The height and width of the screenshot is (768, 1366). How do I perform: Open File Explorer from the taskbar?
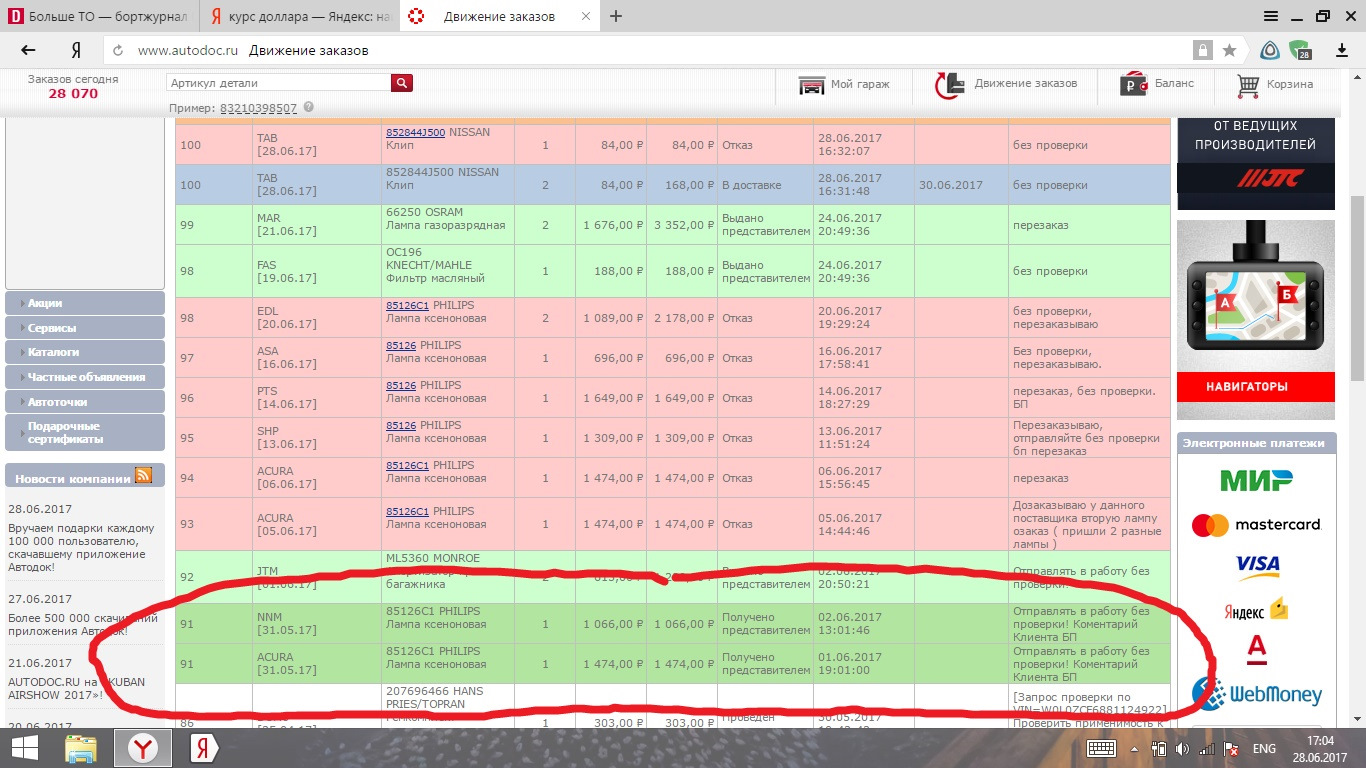coord(81,747)
